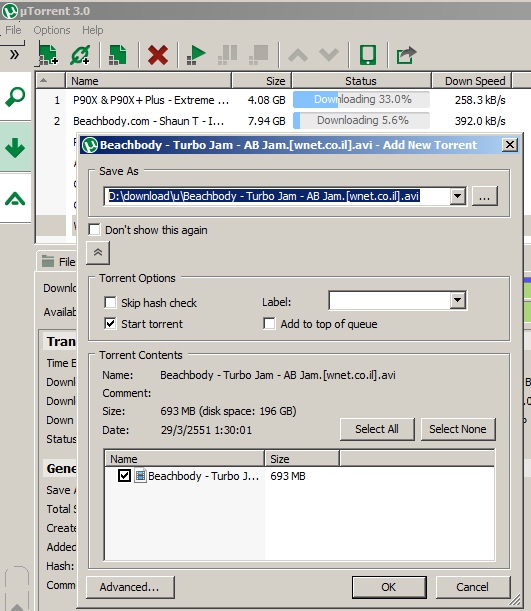This screenshot has width=531, height=611.
Task: Enable the Skip hash check checkbox
Action: tap(110, 302)
